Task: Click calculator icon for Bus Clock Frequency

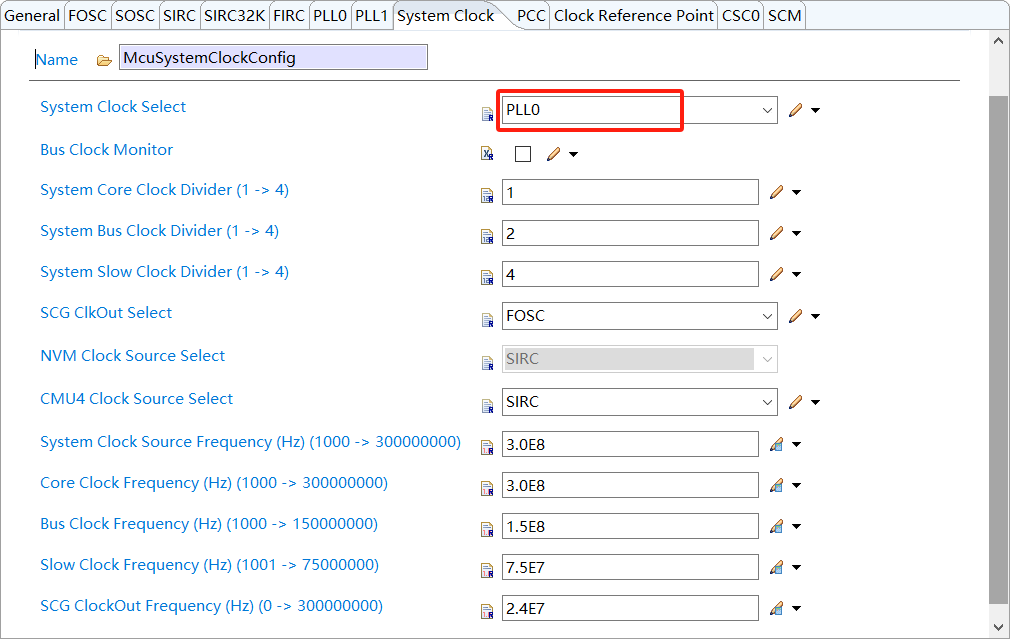Action: [x=776, y=526]
